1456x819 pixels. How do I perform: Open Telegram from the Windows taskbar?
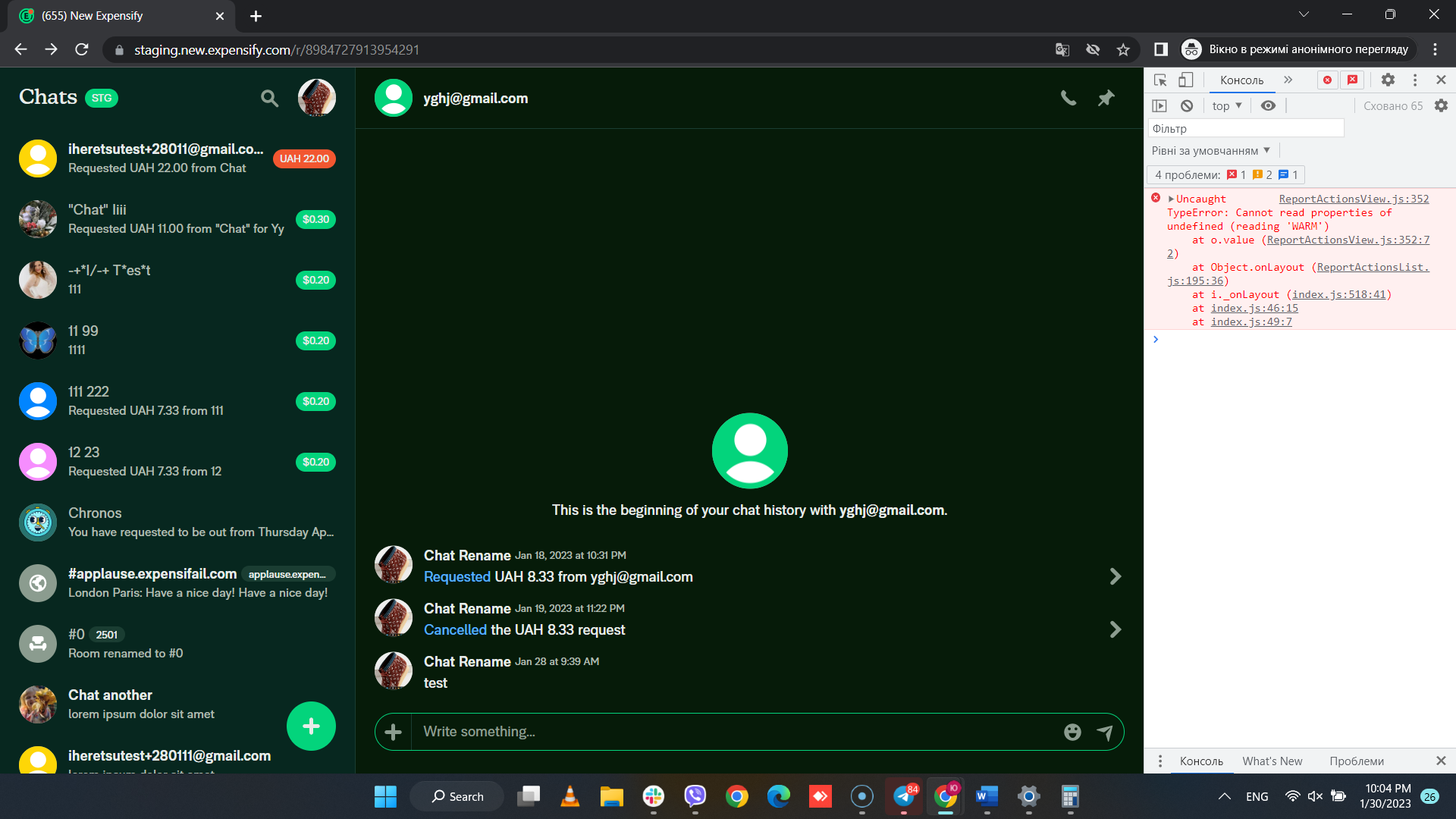coord(904,796)
